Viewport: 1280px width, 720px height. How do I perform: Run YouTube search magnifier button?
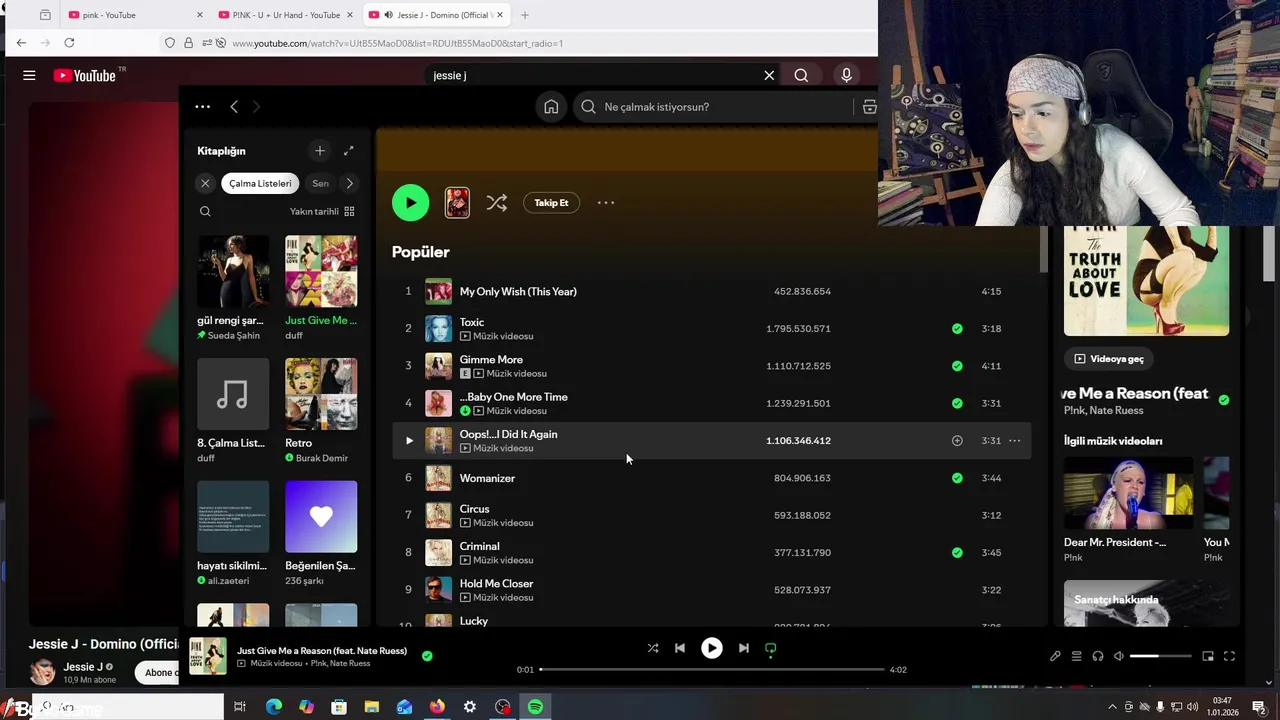pos(801,75)
